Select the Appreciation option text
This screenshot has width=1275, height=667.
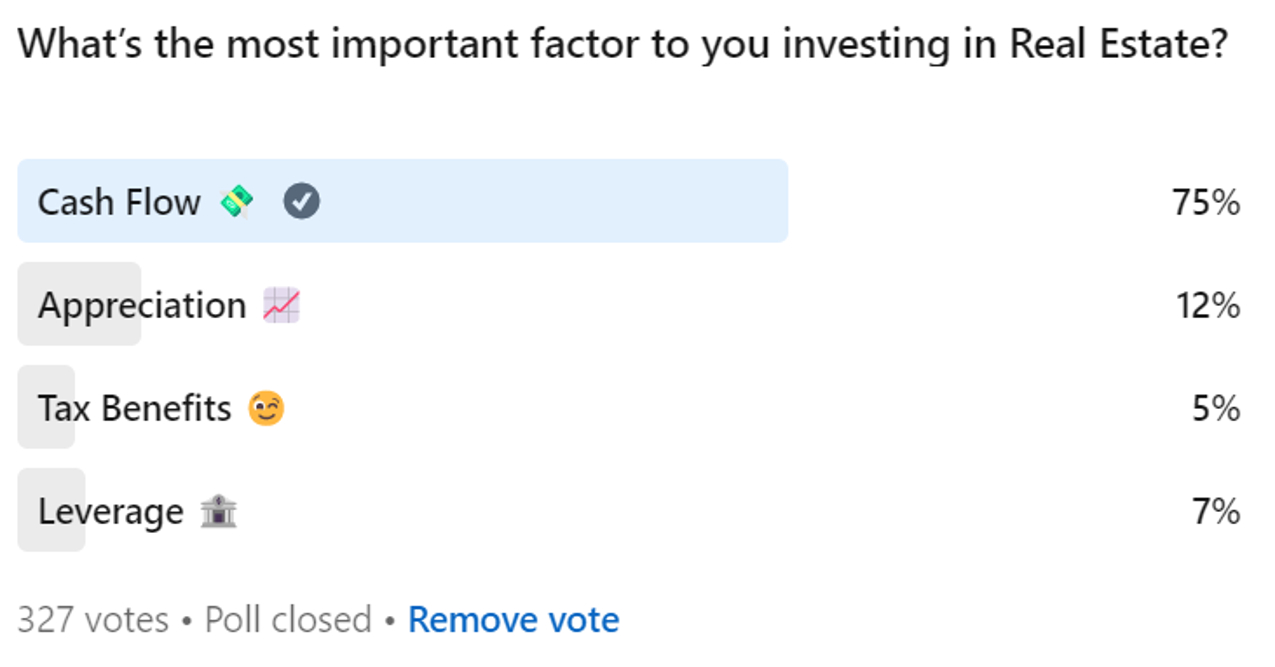142,305
